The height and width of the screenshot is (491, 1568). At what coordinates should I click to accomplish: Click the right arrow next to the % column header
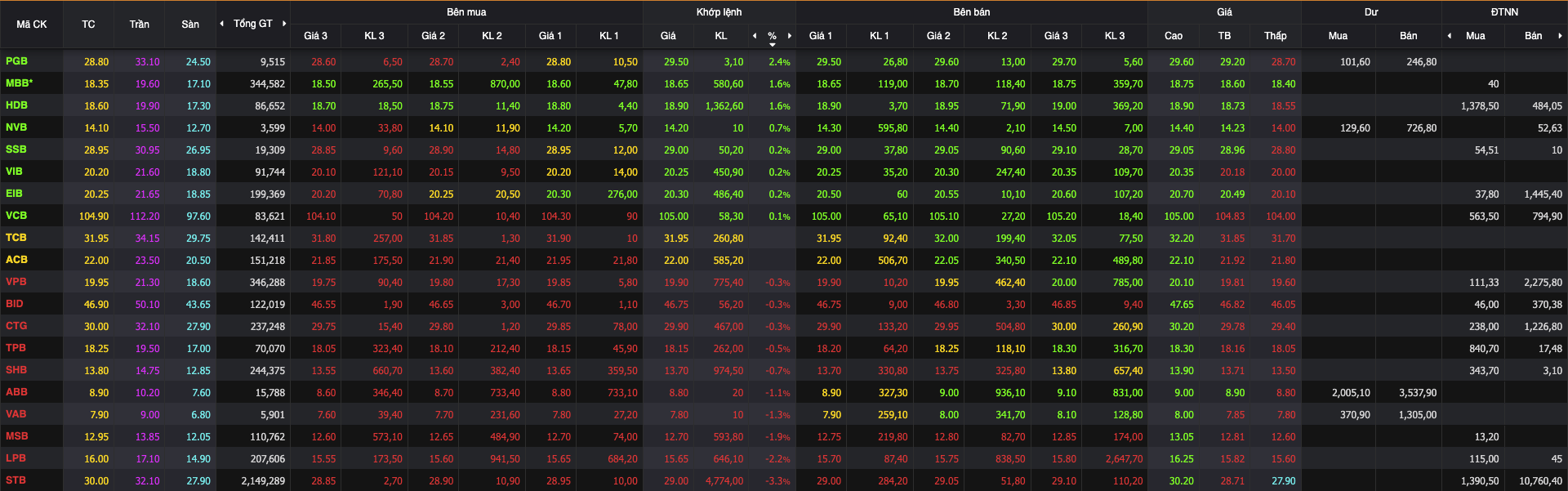click(x=790, y=36)
